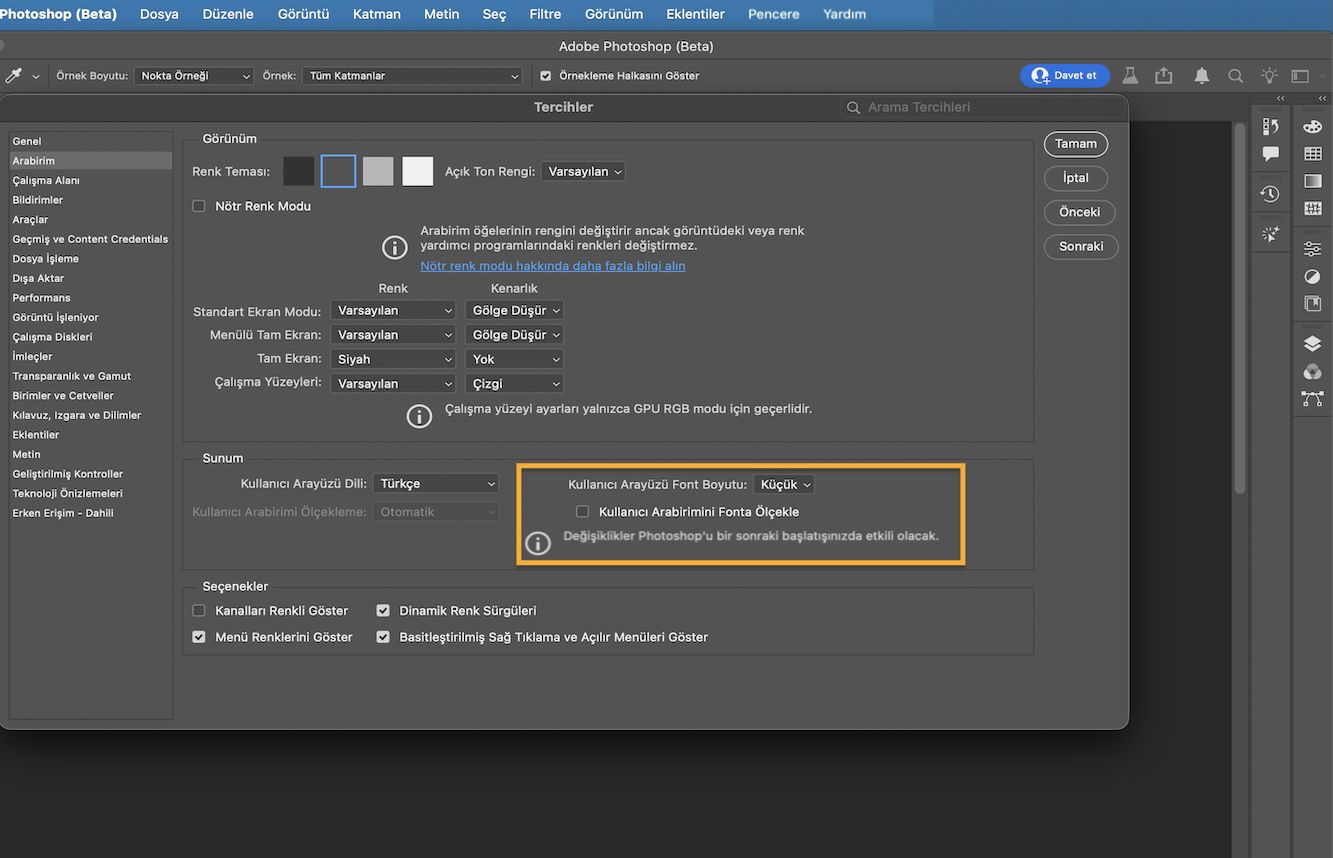Open the Layers panel
The height and width of the screenshot is (858, 1333).
[1313, 342]
